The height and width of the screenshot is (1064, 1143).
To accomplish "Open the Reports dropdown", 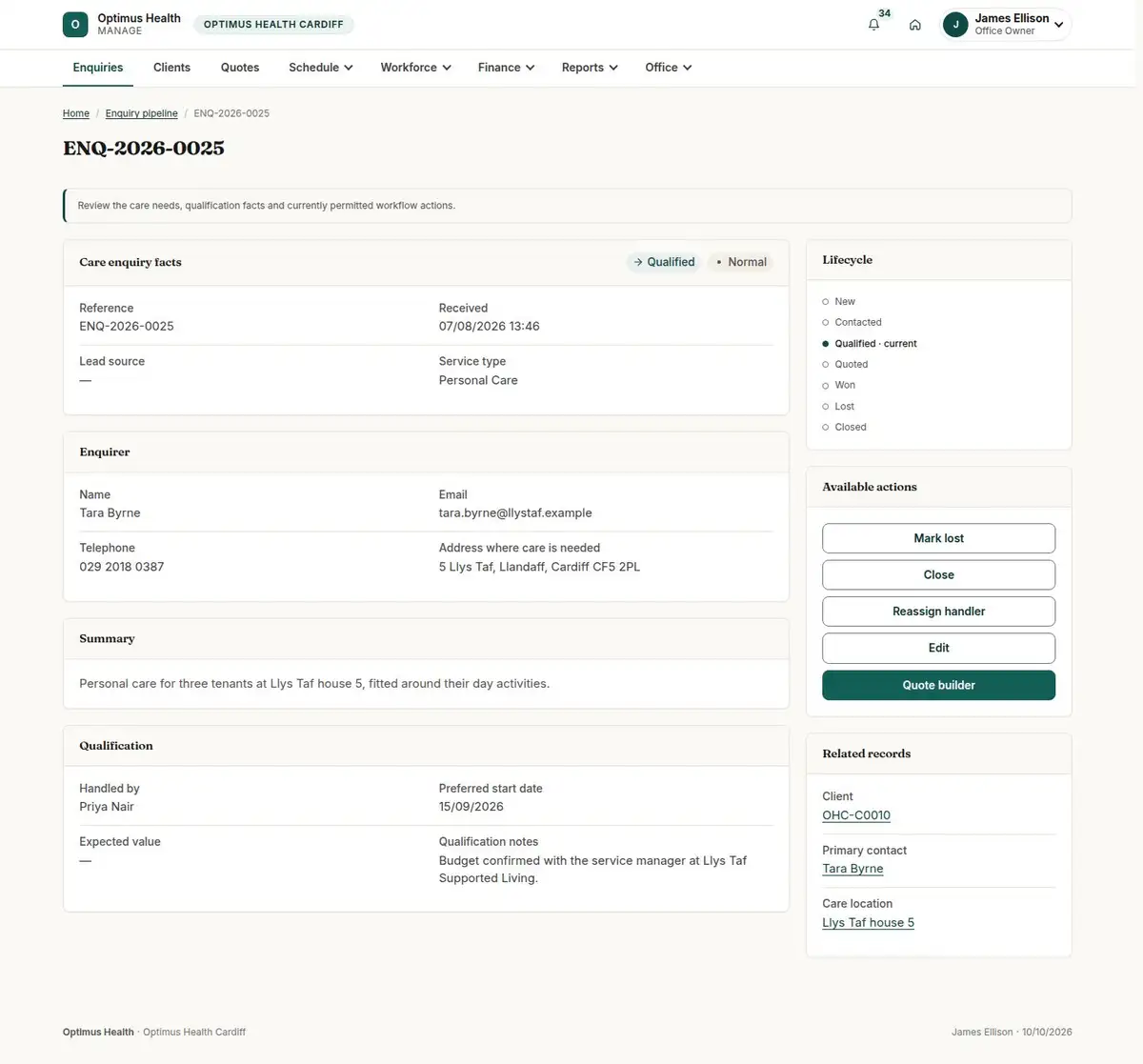I will 590,68.
